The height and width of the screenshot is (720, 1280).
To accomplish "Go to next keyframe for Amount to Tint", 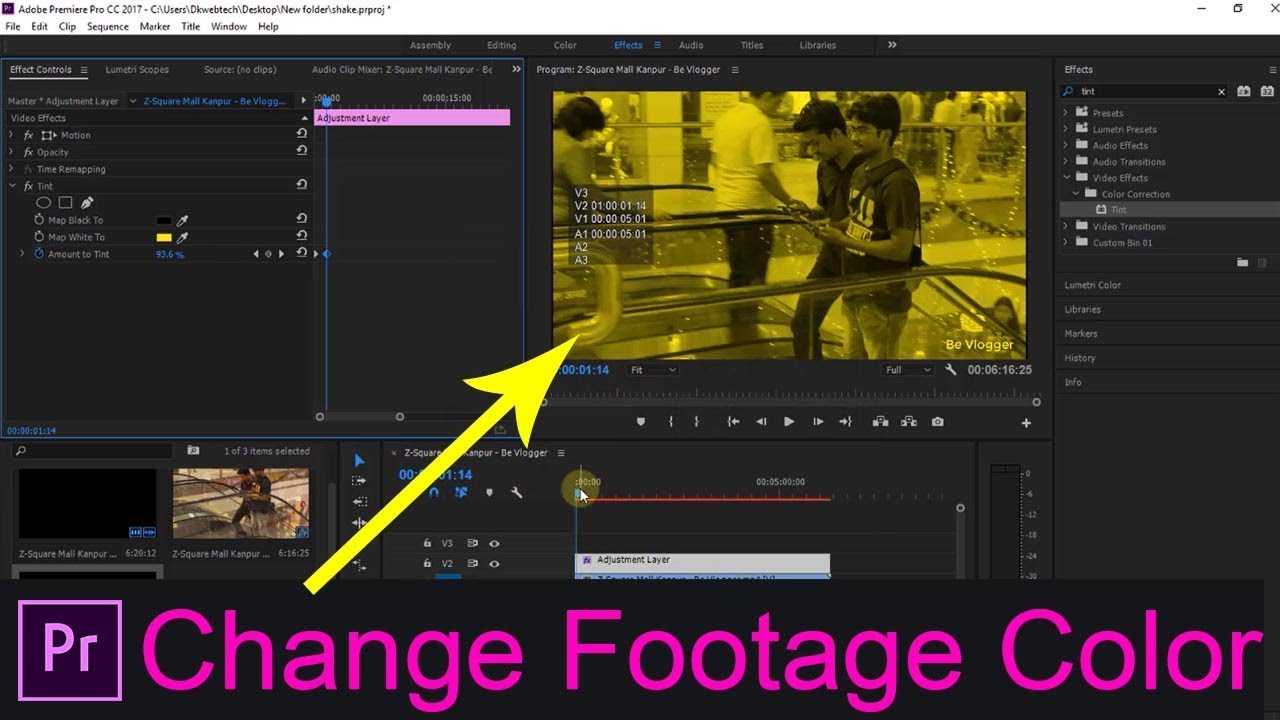I will (x=281, y=254).
